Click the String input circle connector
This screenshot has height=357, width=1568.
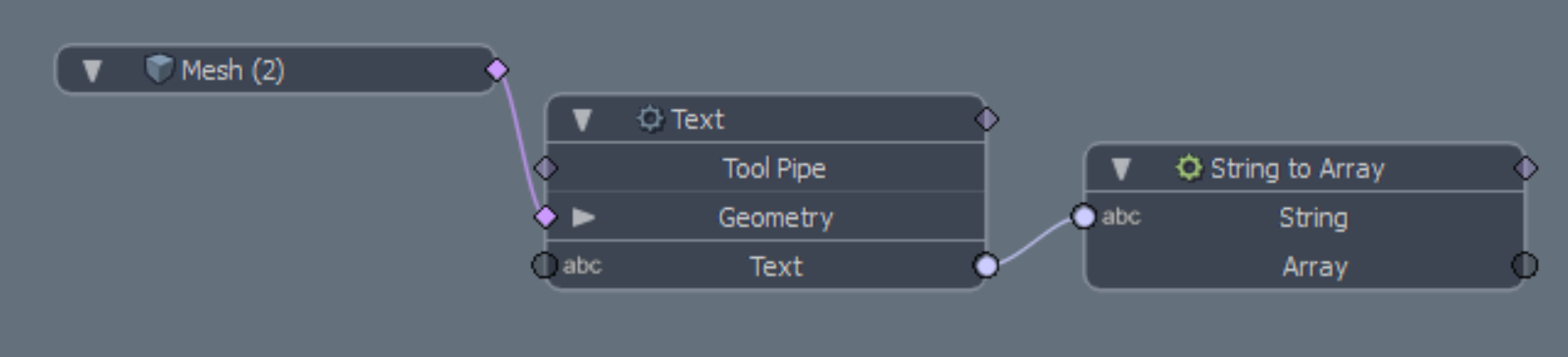point(1083,216)
